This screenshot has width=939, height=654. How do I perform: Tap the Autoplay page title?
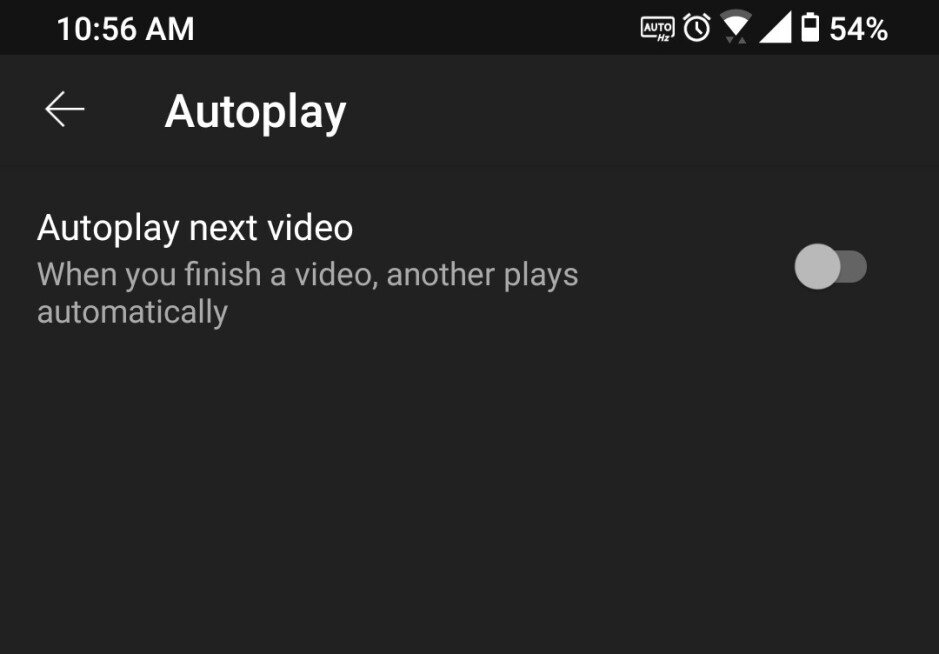pos(256,112)
